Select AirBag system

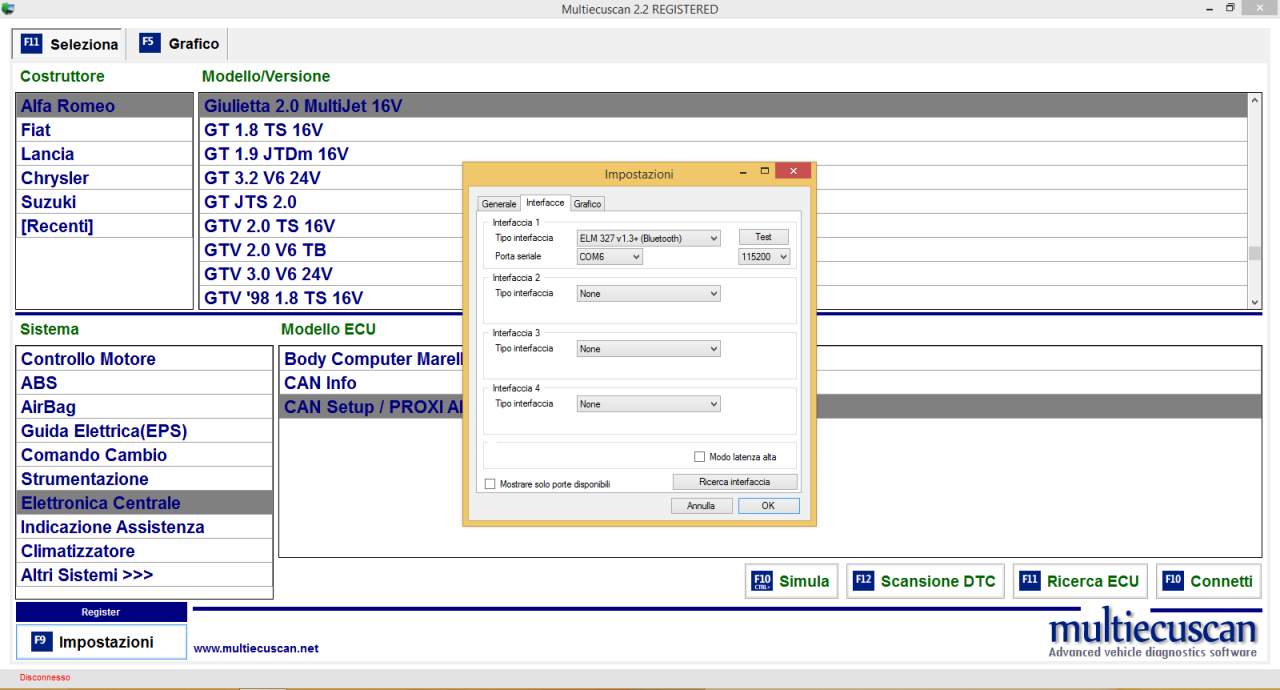pos(145,407)
